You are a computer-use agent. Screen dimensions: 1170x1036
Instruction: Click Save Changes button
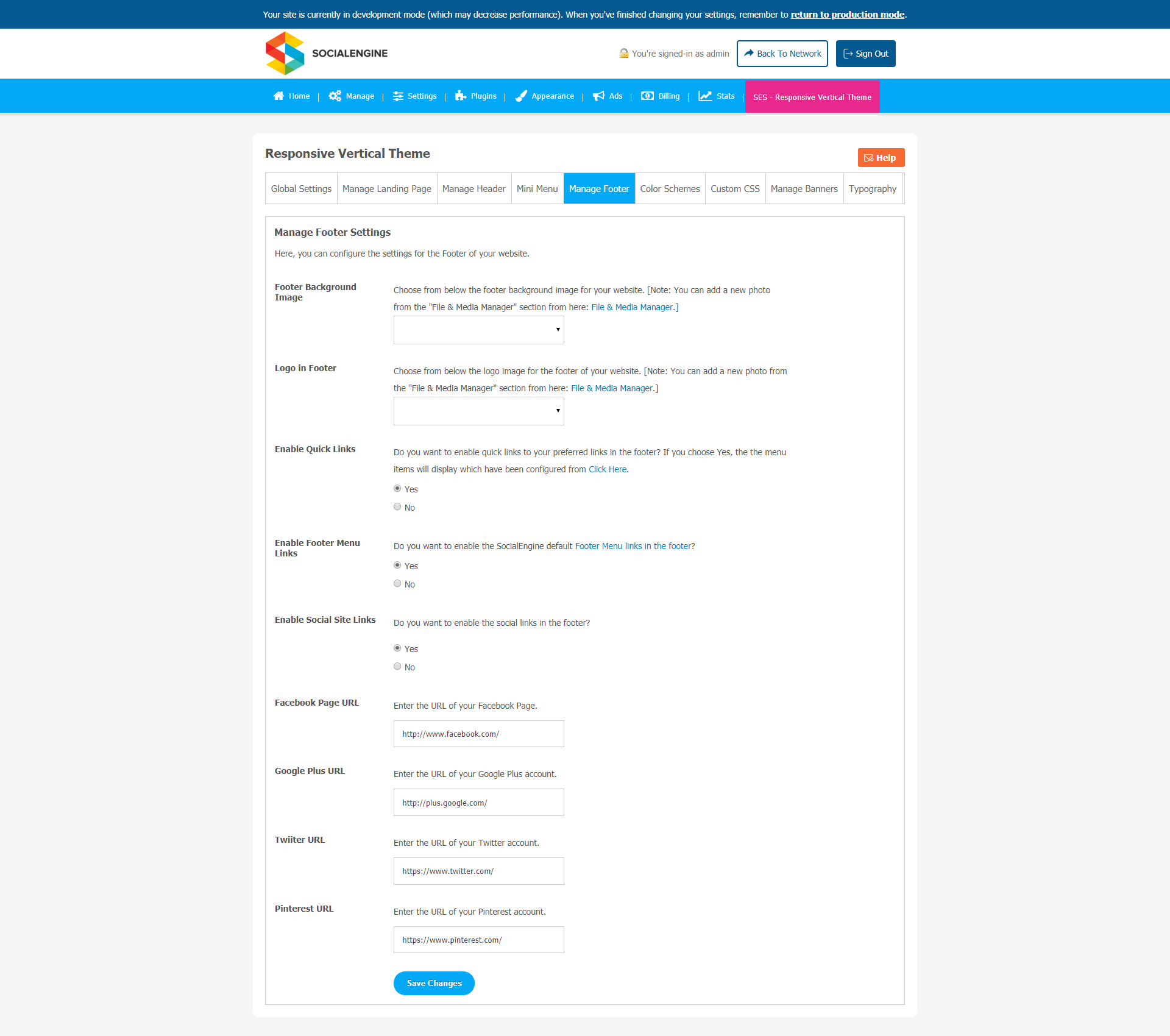[434, 982]
